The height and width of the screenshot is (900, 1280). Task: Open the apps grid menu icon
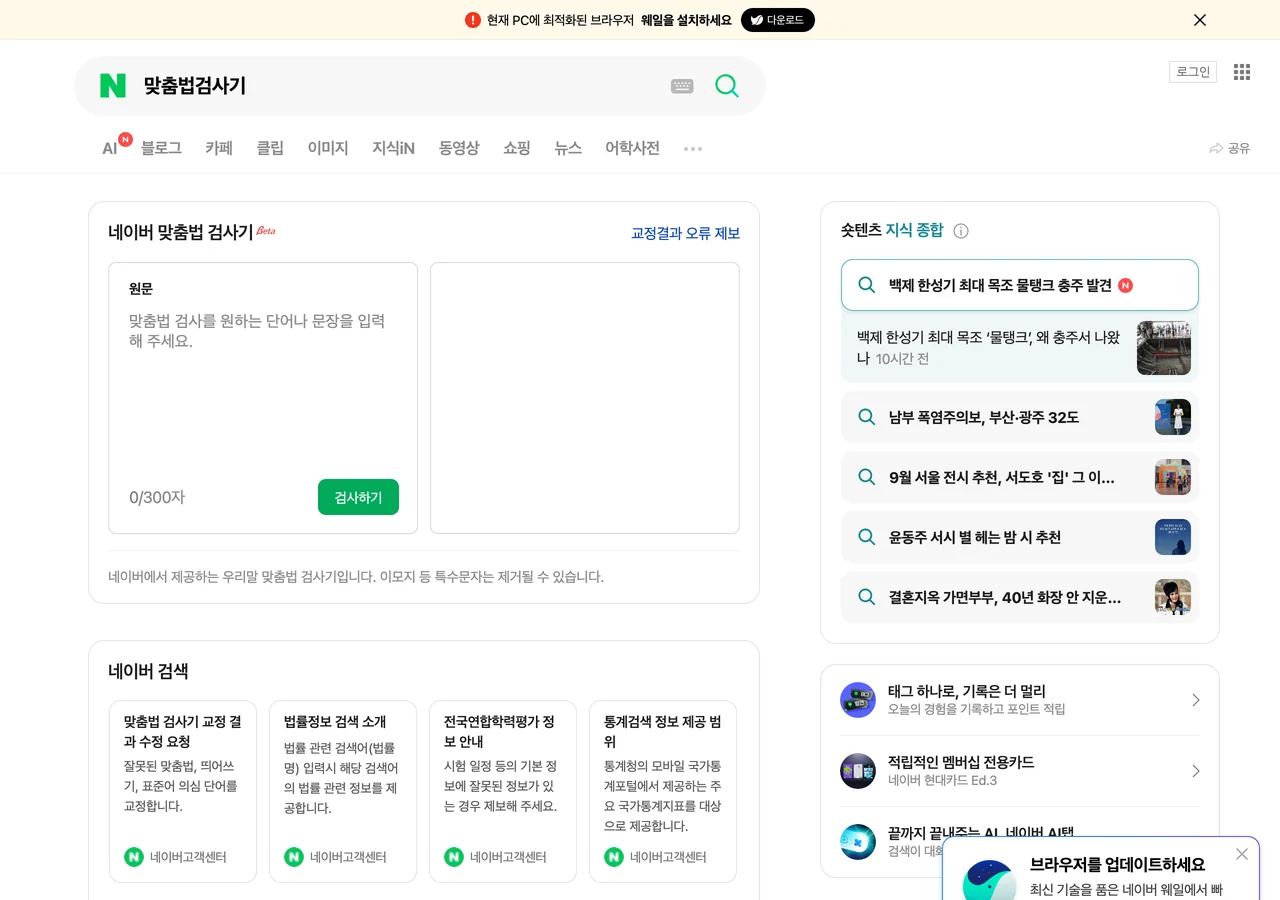(1242, 72)
